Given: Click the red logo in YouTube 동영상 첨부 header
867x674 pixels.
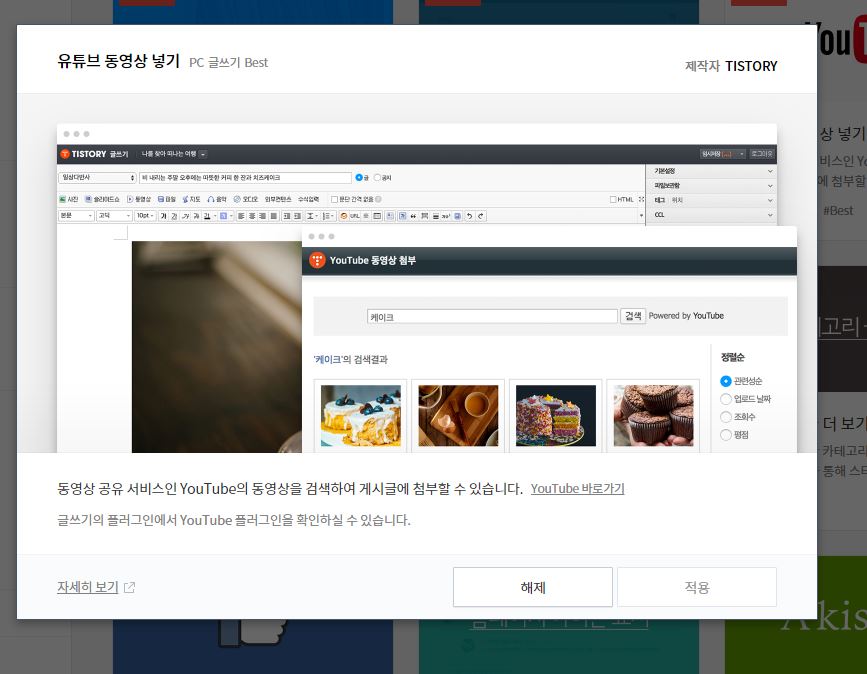Looking at the screenshot, I should (x=317, y=260).
